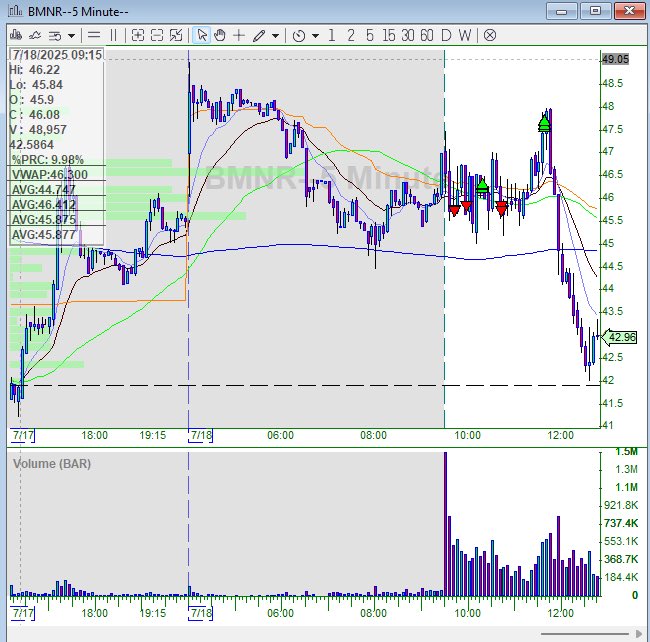This screenshot has width=650, height=642.
Task: Click the clock time range icon
Action: [x=298, y=36]
